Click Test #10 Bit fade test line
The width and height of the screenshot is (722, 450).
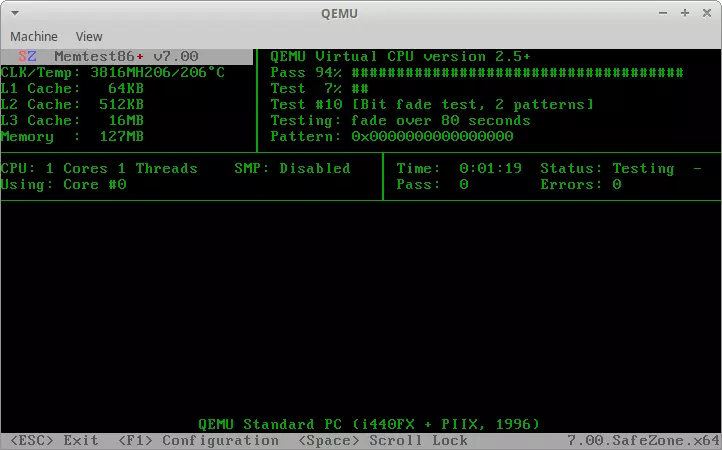pos(432,105)
